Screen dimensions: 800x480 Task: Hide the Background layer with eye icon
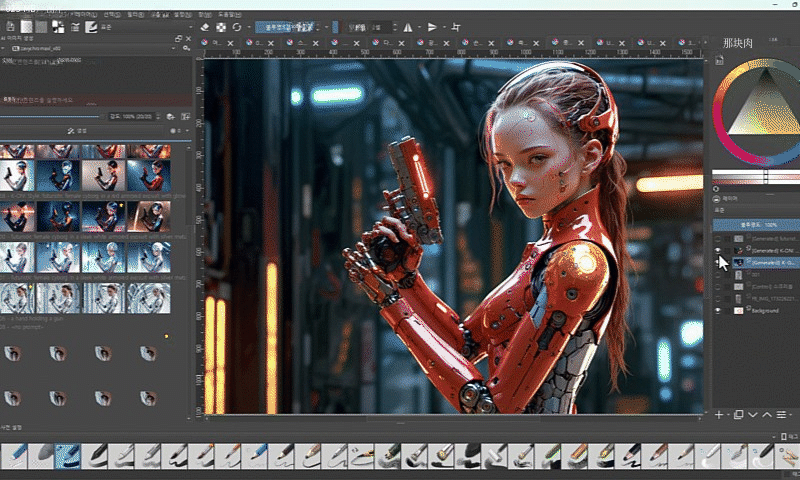coord(718,311)
